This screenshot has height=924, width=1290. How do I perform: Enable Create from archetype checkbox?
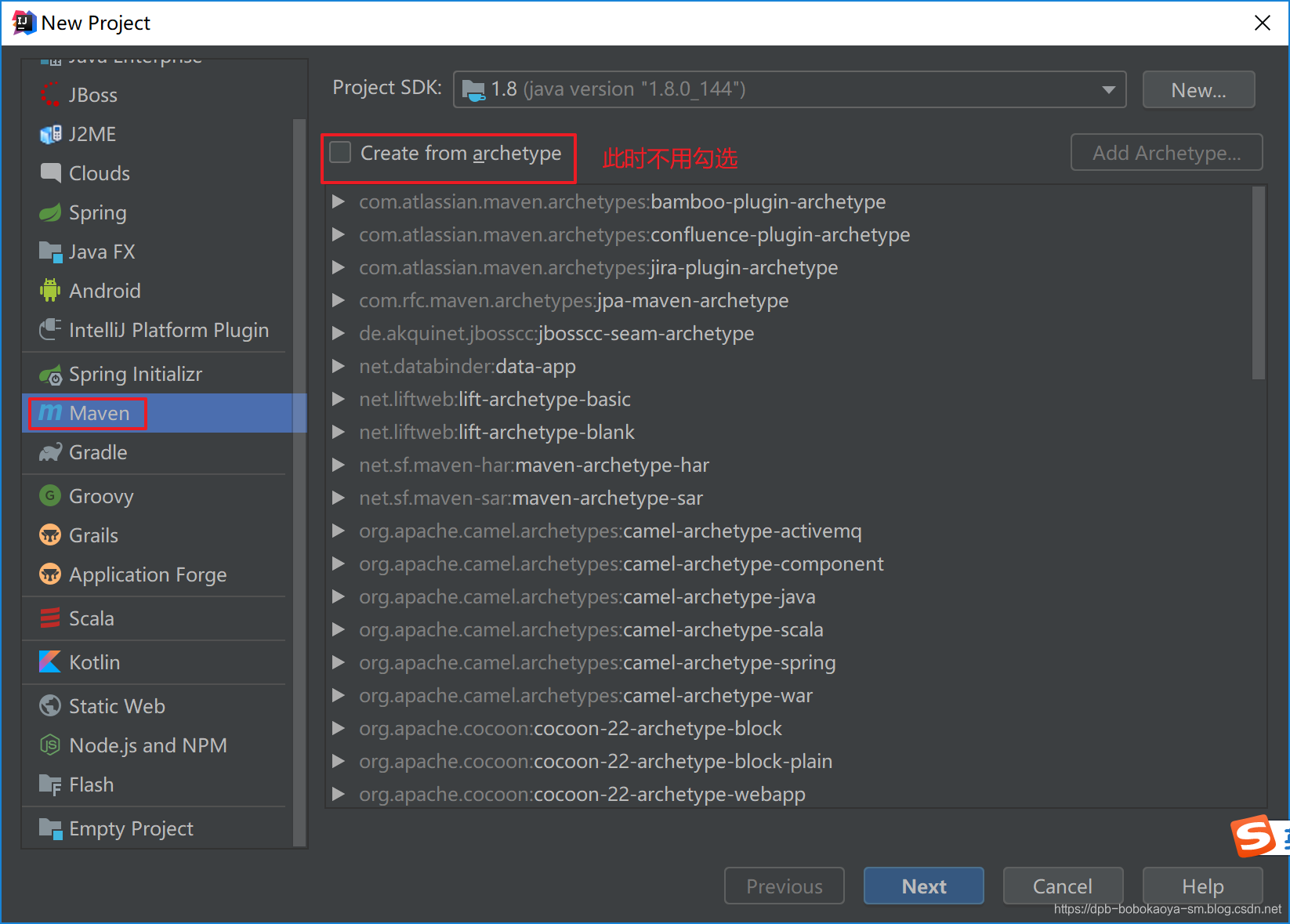coord(340,152)
